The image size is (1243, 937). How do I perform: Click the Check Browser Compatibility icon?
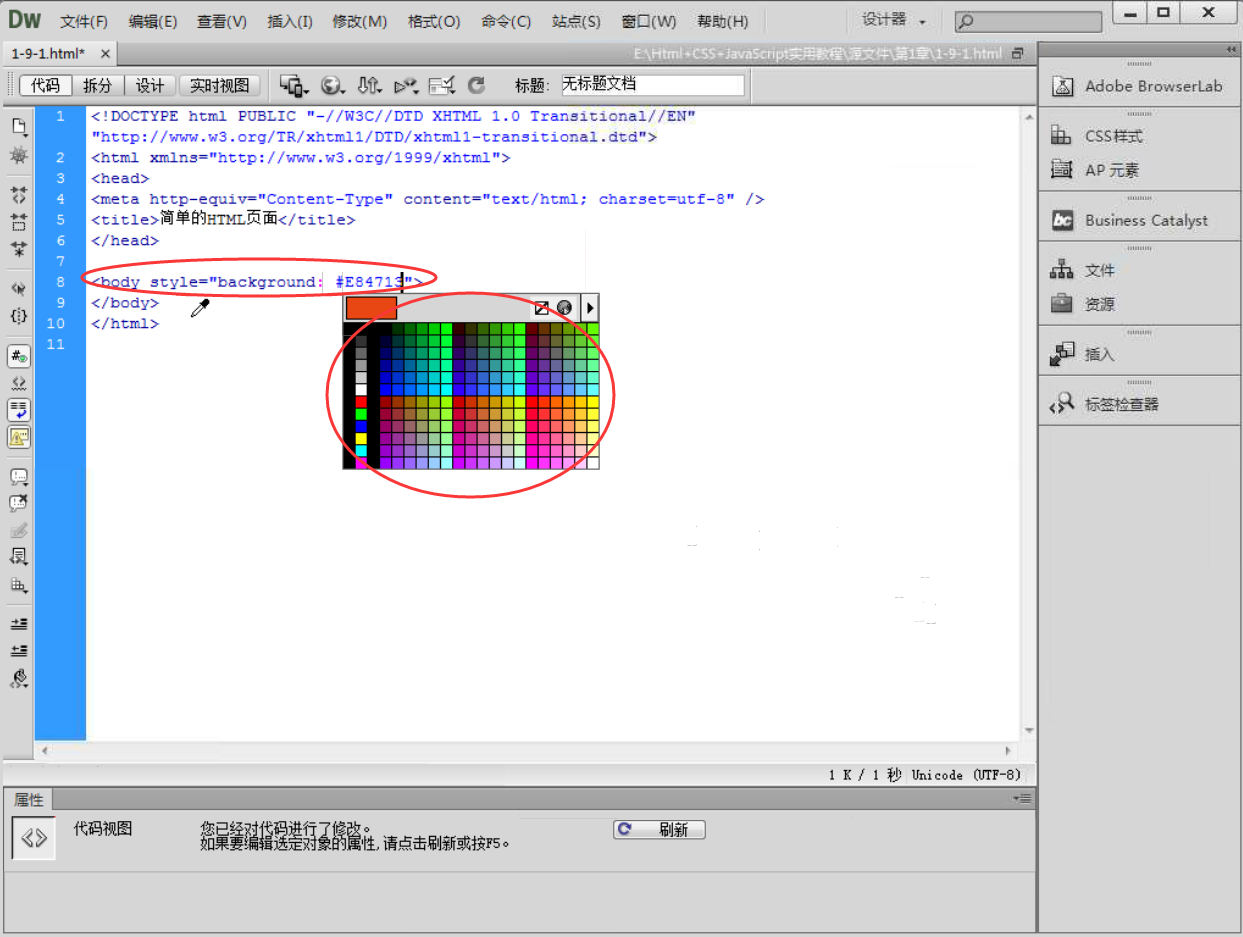click(442, 86)
